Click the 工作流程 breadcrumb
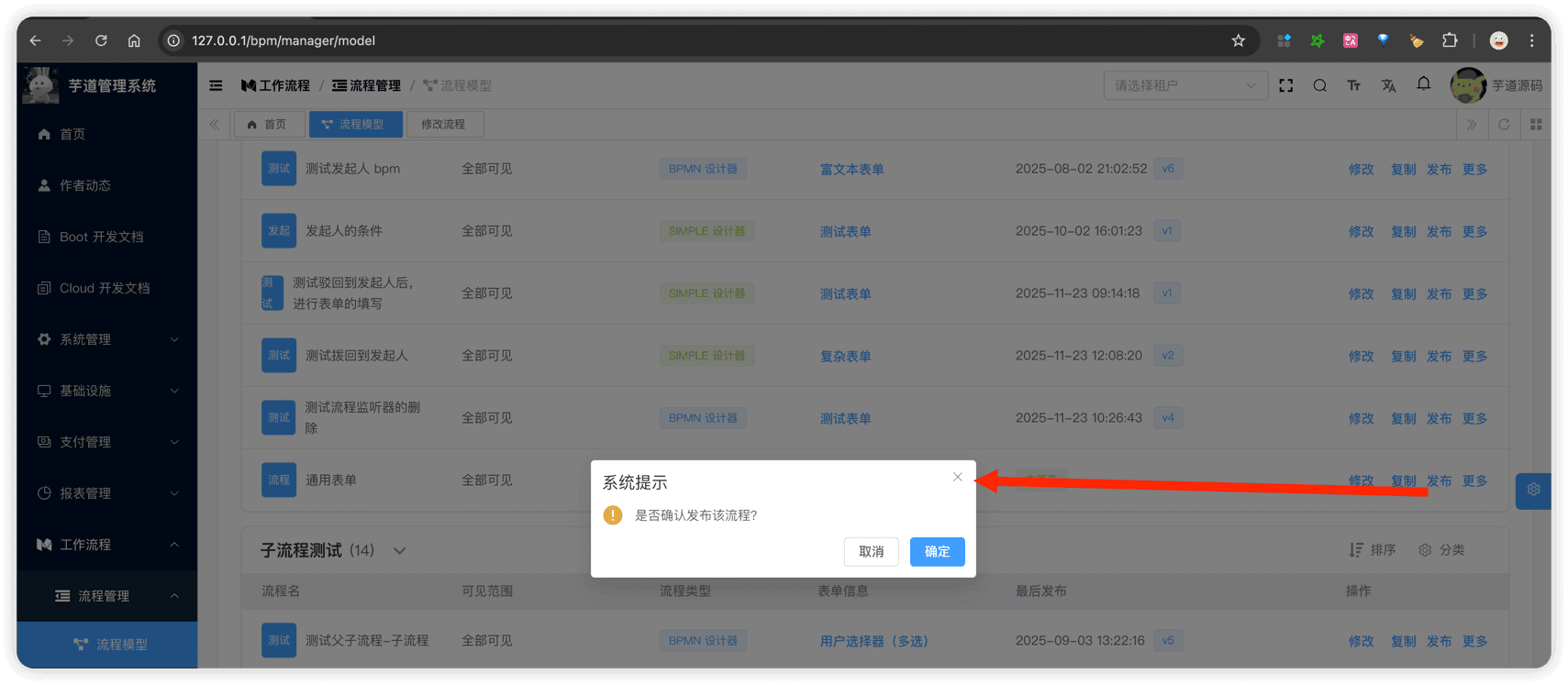1568x685 pixels. click(275, 85)
